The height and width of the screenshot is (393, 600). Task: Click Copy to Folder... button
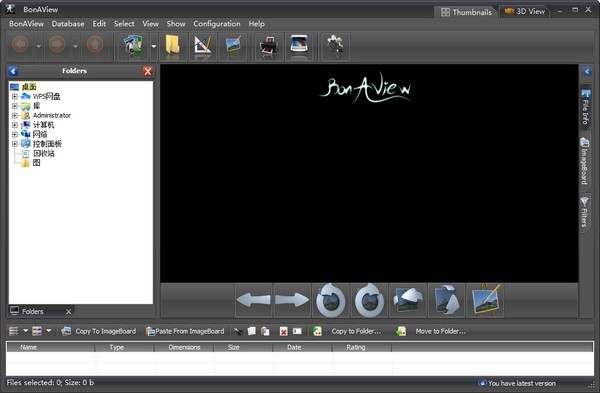347,331
